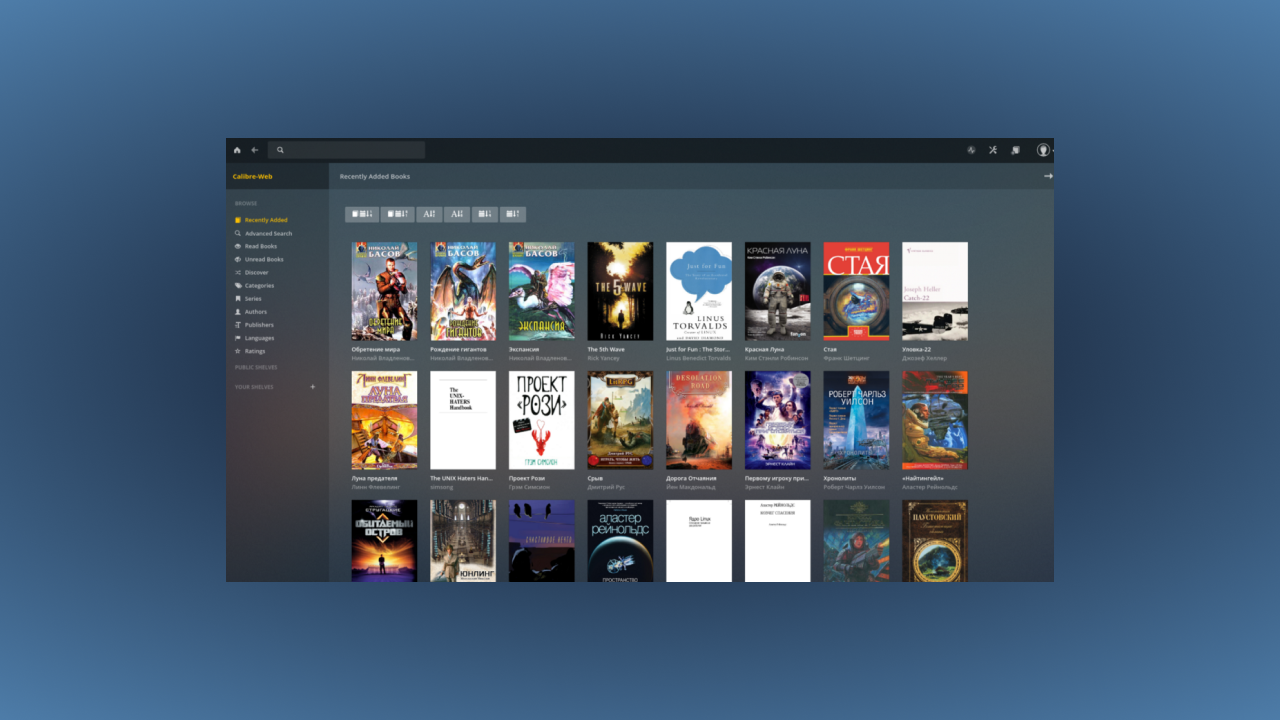Open the tasks activity icon
The width and height of the screenshot is (1280, 720).
(971, 150)
